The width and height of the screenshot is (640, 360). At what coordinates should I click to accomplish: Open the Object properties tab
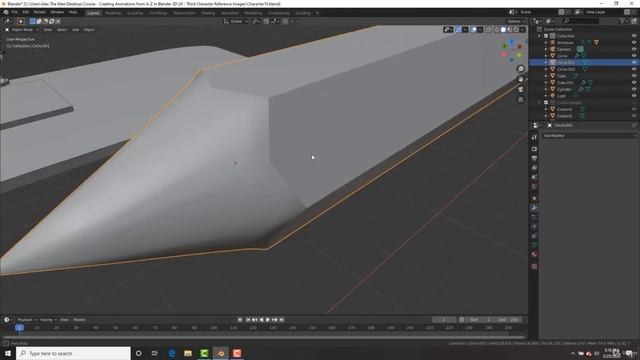pos(534,198)
